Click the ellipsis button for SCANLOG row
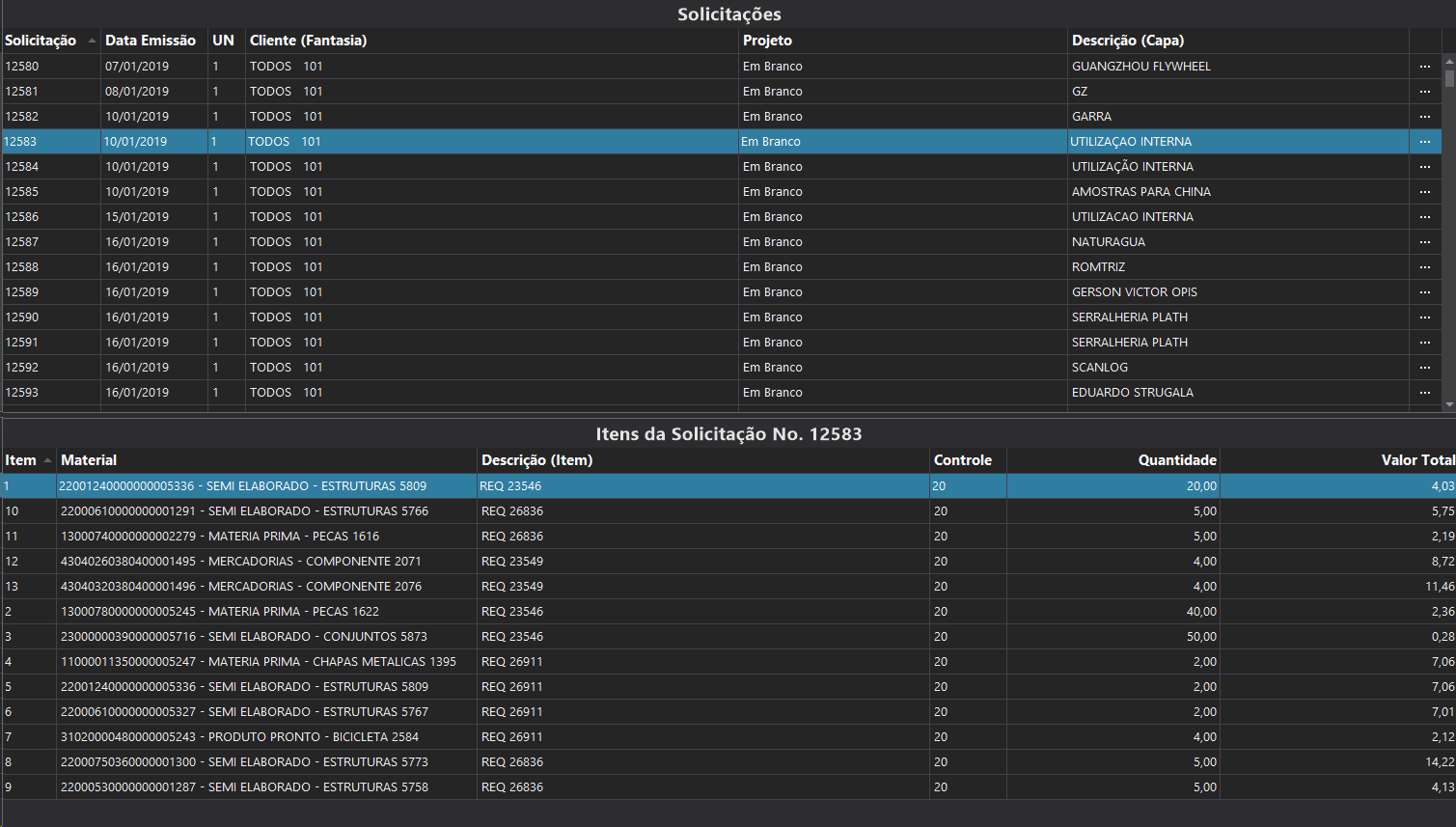The image size is (1456, 827). coord(1425,368)
